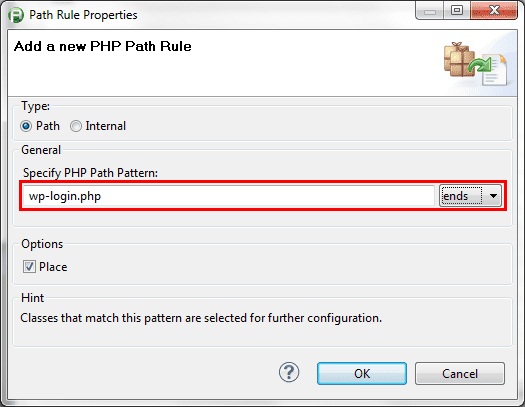Click the Internal option label text

[105, 126]
